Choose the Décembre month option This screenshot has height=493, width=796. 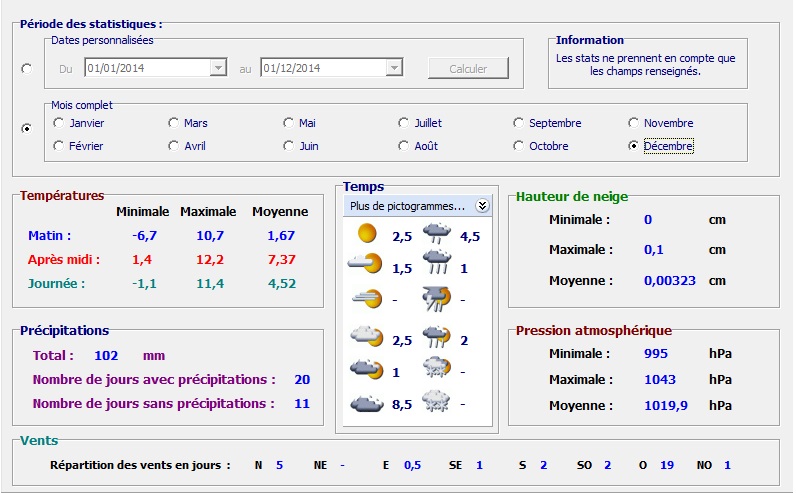pos(660,146)
